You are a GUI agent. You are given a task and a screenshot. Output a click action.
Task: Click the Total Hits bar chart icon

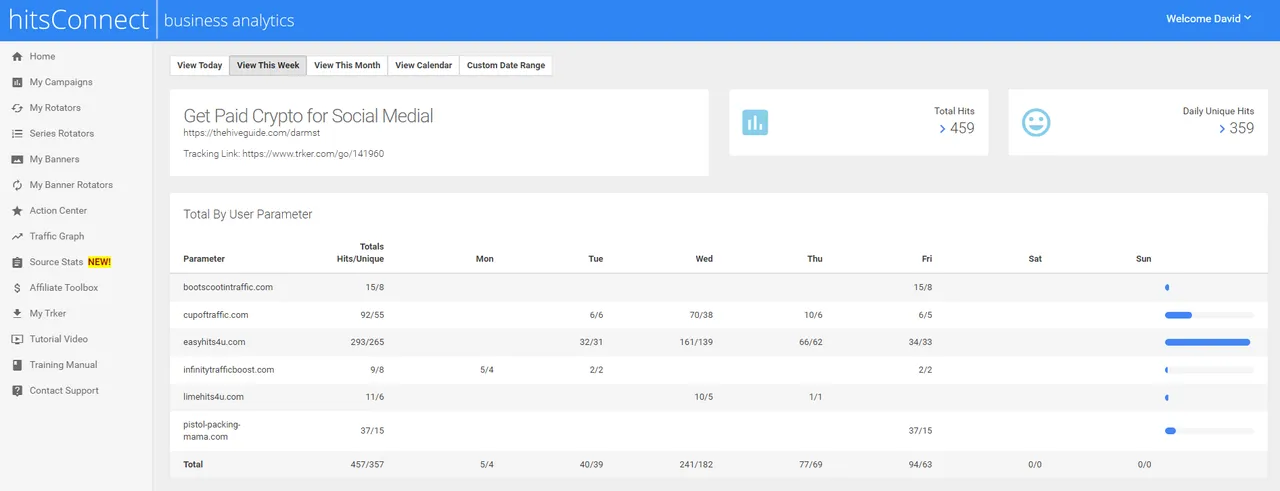tap(755, 122)
